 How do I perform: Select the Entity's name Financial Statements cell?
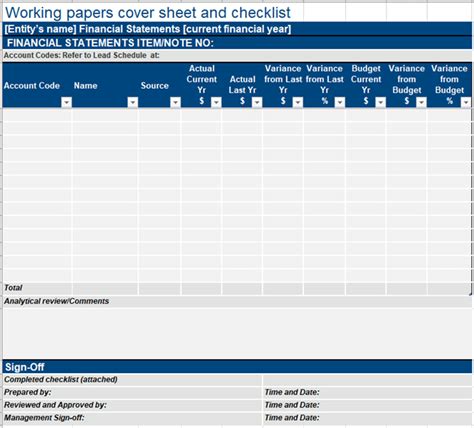point(237,29)
